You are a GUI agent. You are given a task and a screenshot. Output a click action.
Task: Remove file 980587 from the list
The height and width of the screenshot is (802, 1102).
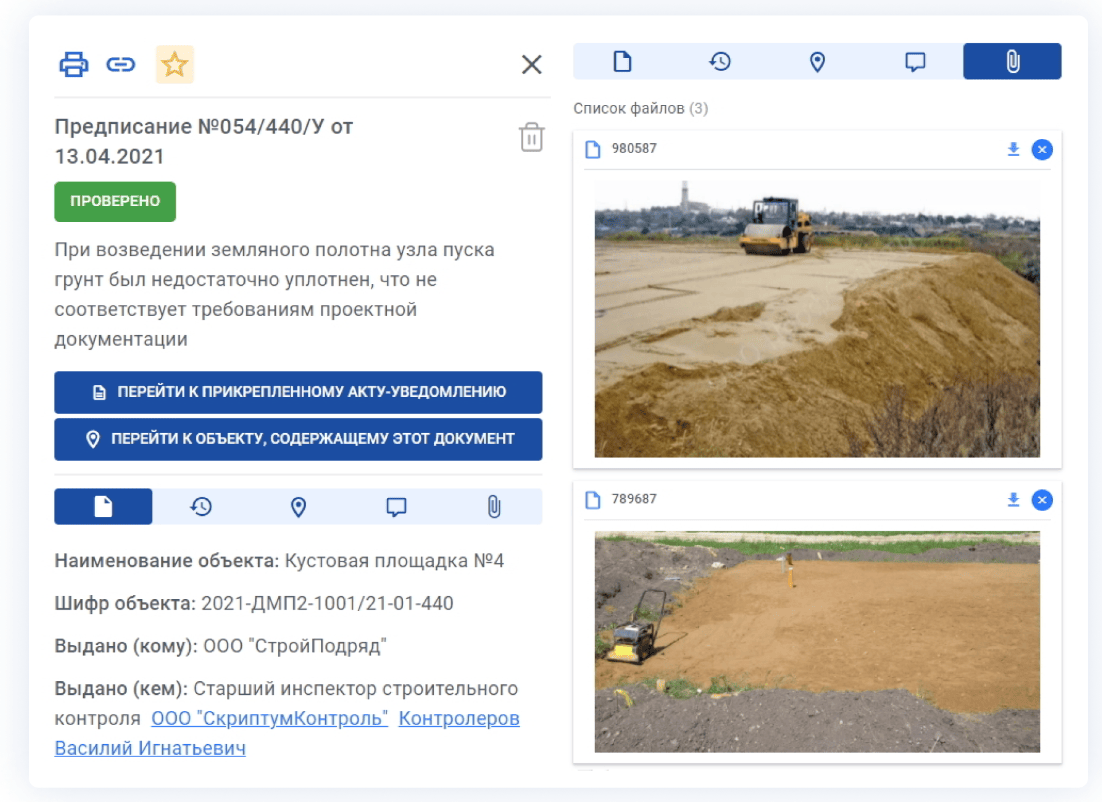[x=1042, y=149]
